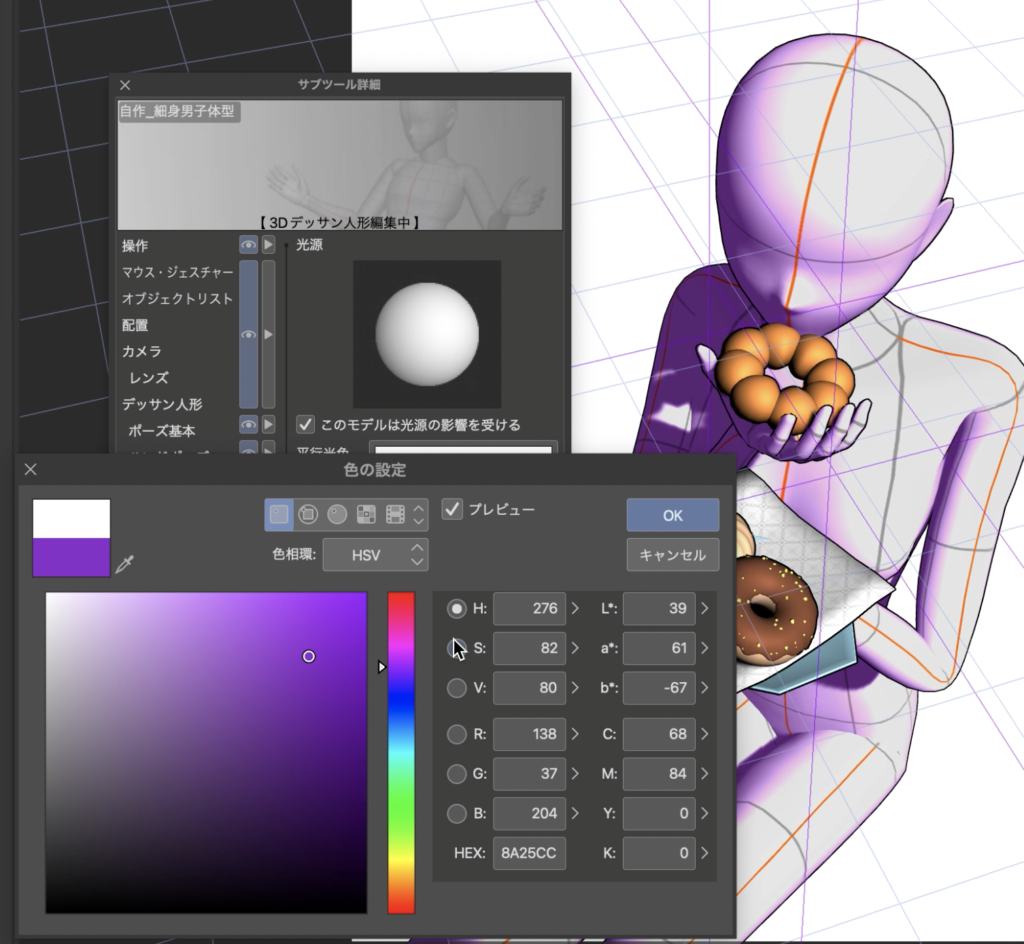The image size is (1024, 944).
Task: Close the サブツール詳細 panel
Action: (x=125, y=85)
